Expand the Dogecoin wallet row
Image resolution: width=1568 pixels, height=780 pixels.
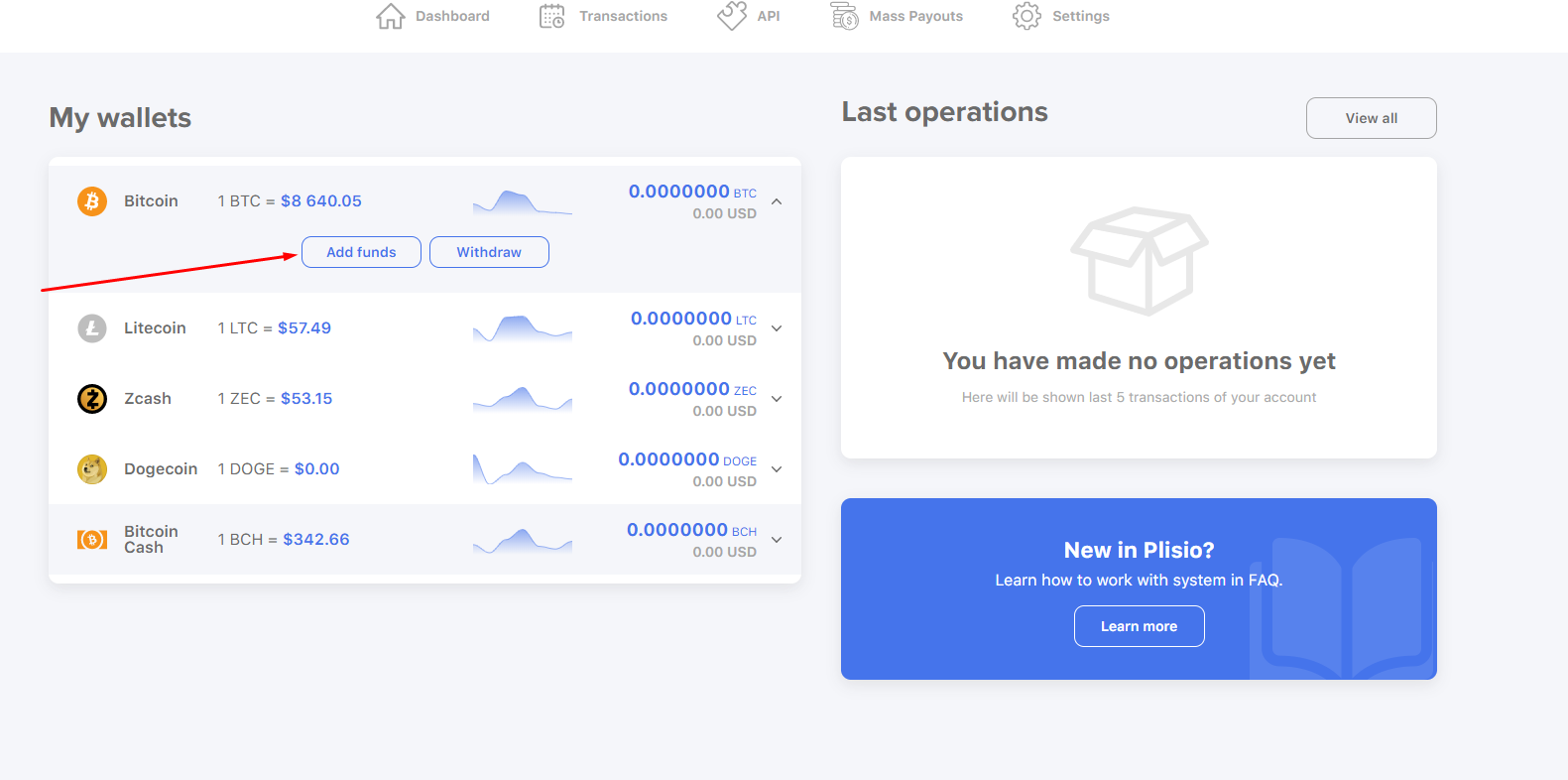pos(777,469)
